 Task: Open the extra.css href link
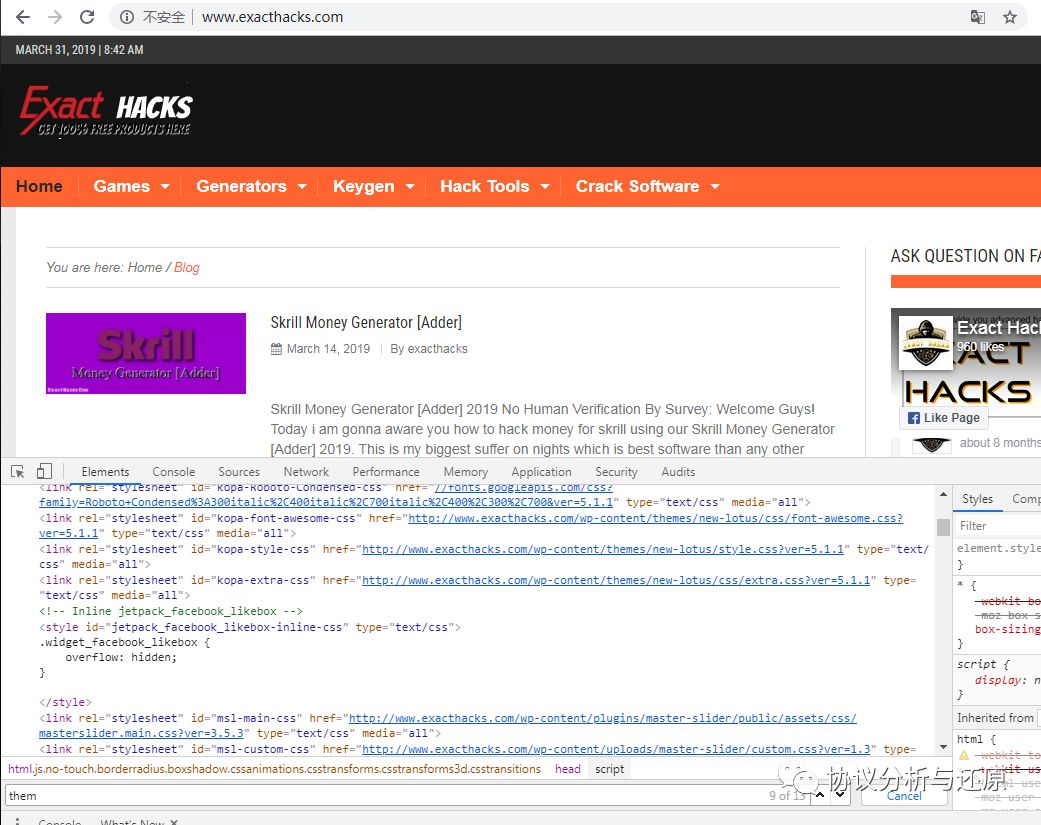pos(615,581)
